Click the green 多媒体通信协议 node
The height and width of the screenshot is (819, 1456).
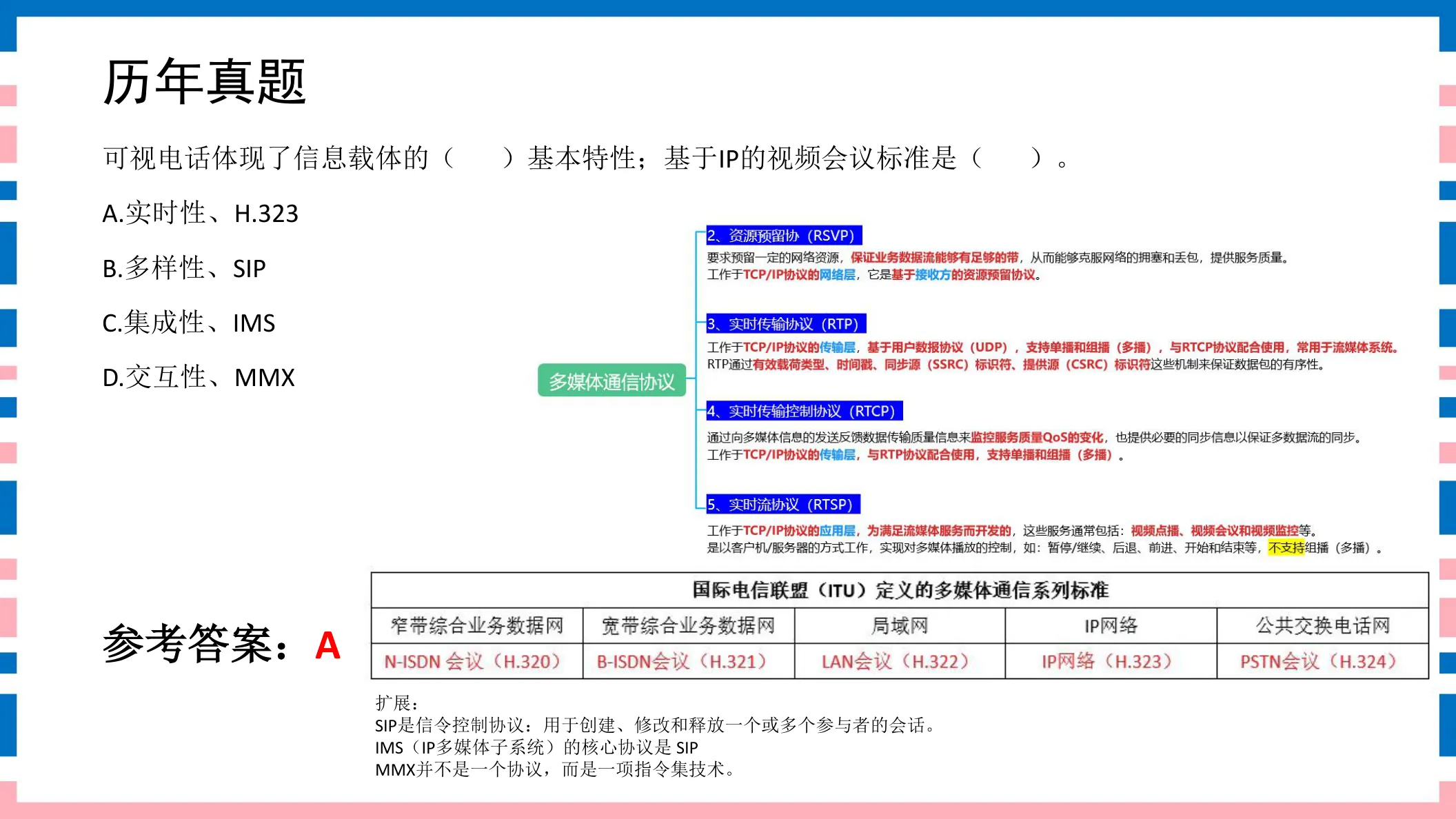point(612,381)
